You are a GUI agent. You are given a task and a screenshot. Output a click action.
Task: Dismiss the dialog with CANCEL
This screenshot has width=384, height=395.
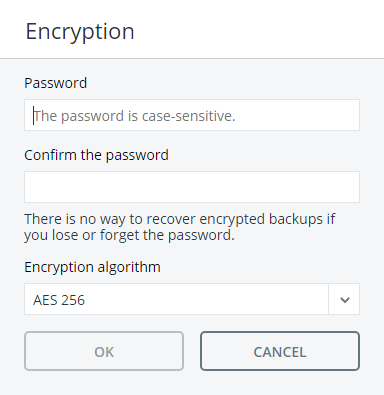(280, 351)
